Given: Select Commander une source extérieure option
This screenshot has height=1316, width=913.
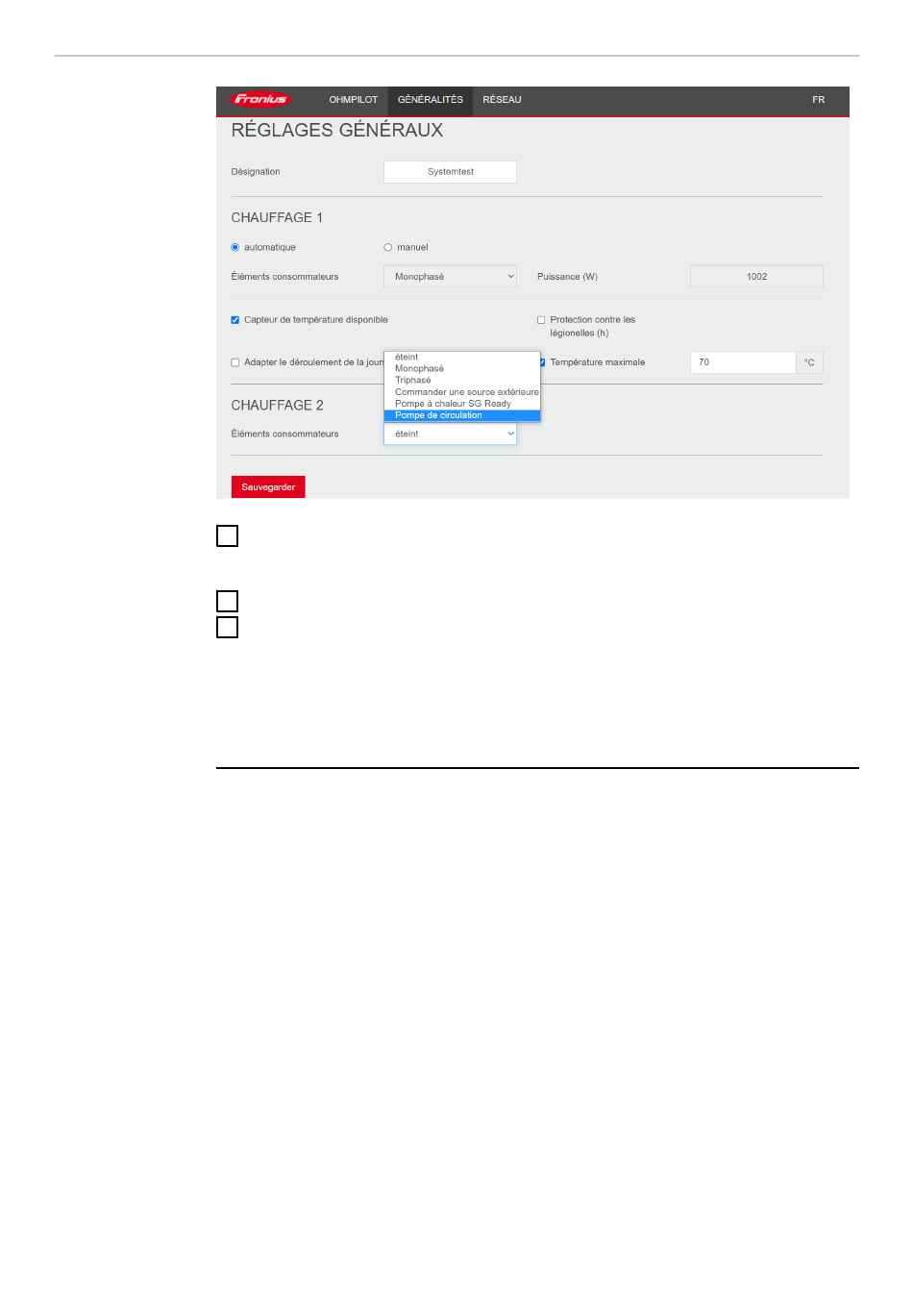Looking at the screenshot, I should 462,392.
